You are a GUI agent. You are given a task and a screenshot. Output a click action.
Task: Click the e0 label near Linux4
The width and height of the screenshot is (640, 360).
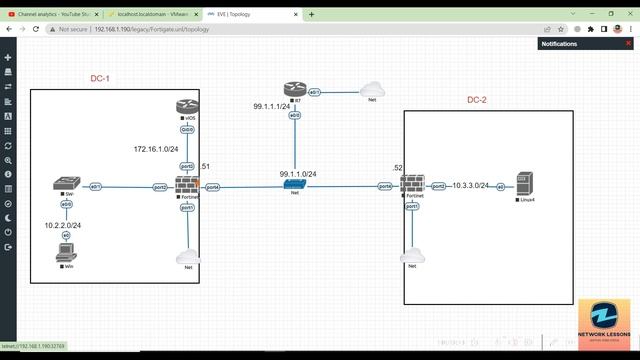pyautogui.click(x=500, y=187)
